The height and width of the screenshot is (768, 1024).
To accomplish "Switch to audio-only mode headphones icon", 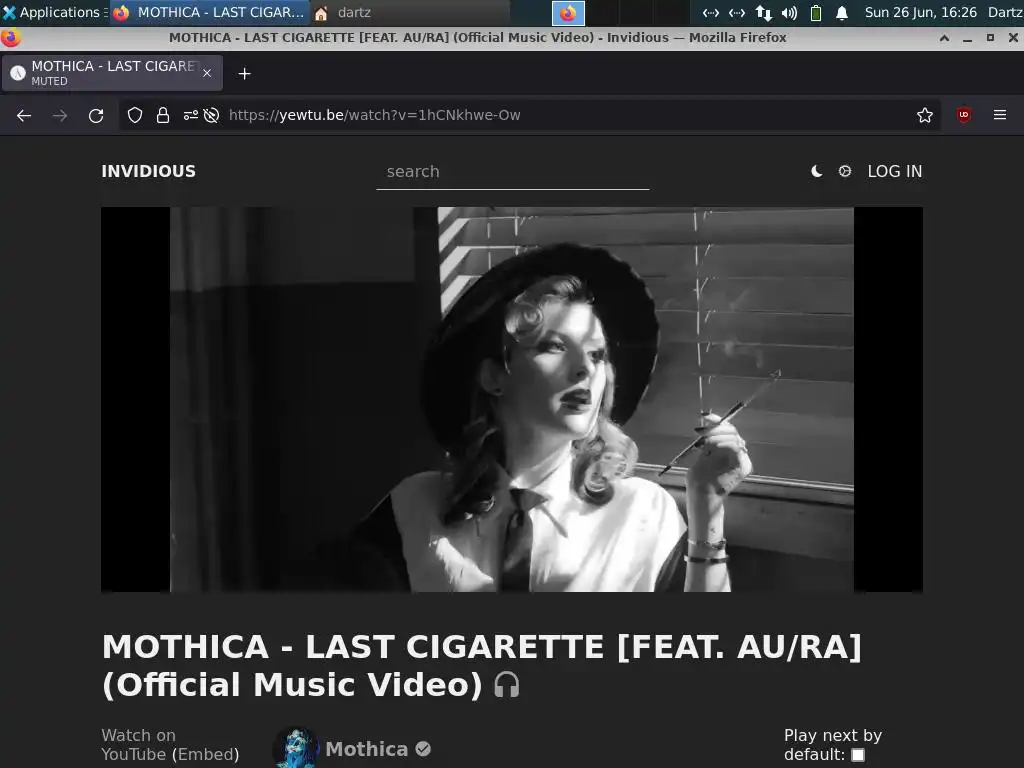I will [507, 685].
